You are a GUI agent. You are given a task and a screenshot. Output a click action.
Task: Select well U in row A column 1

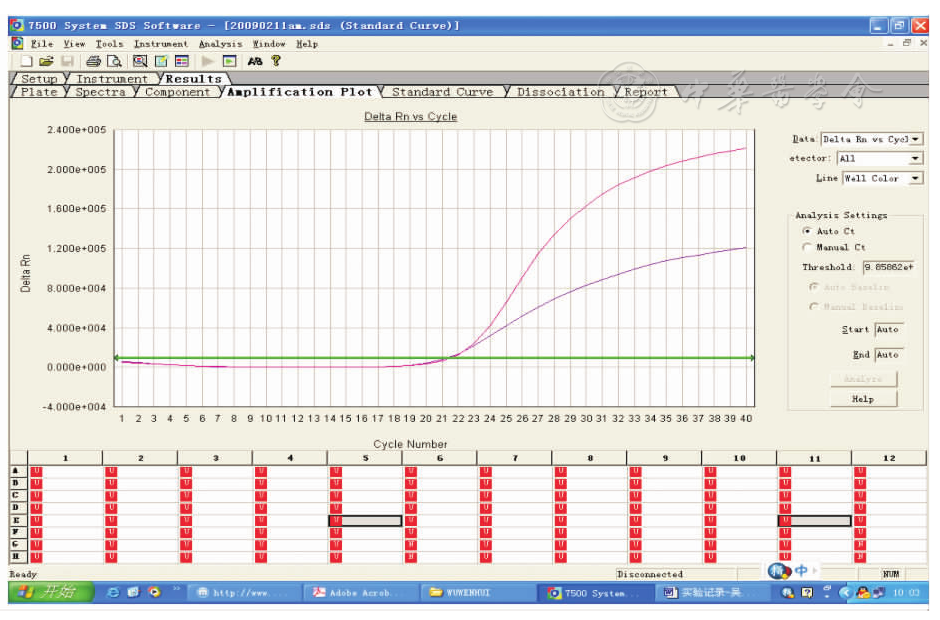[x=36, y=470]
